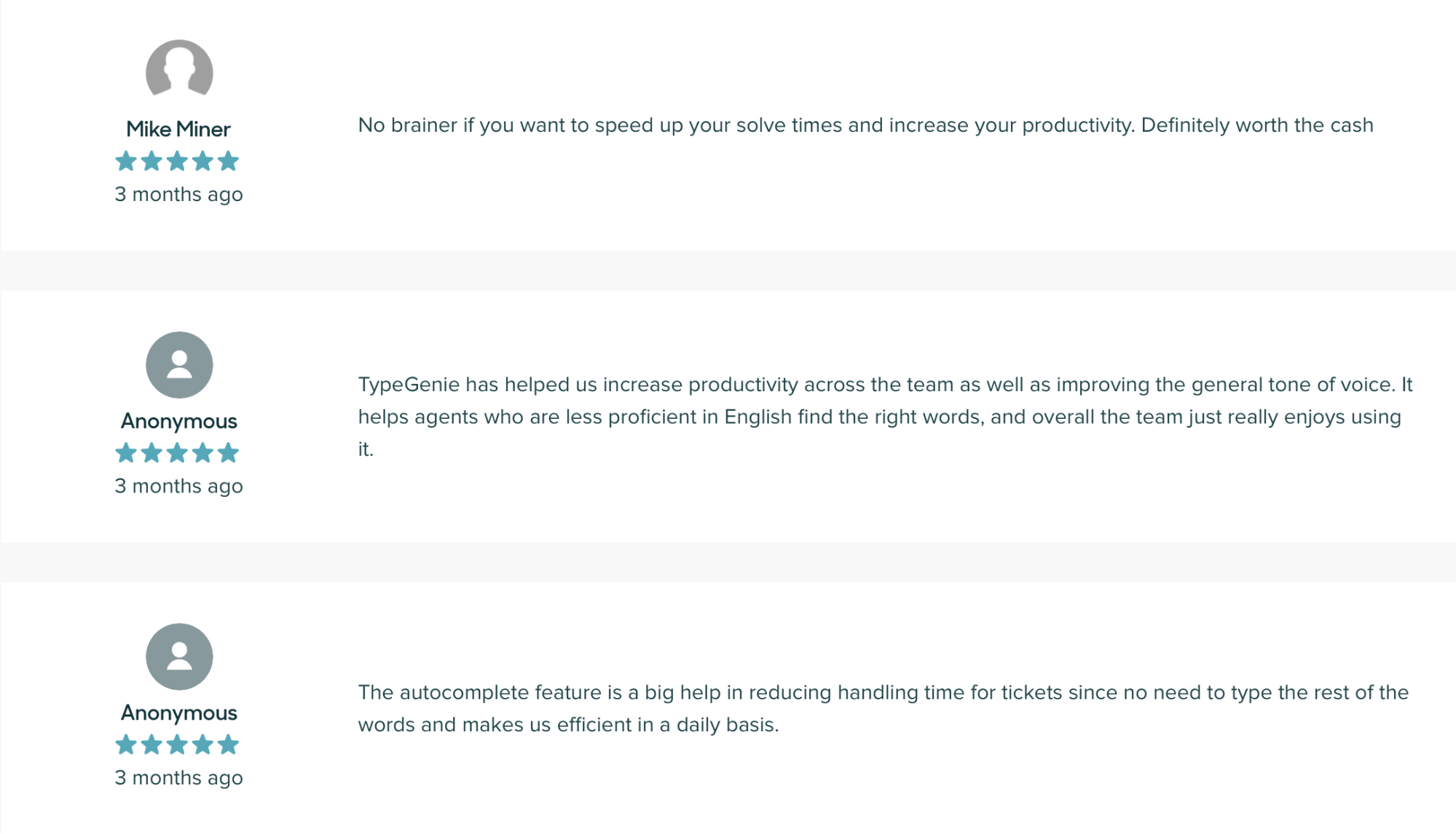Click Mike Miner's five-star rating
Image resolution: width=1456 pixels, height=834 pixels.
177,161
